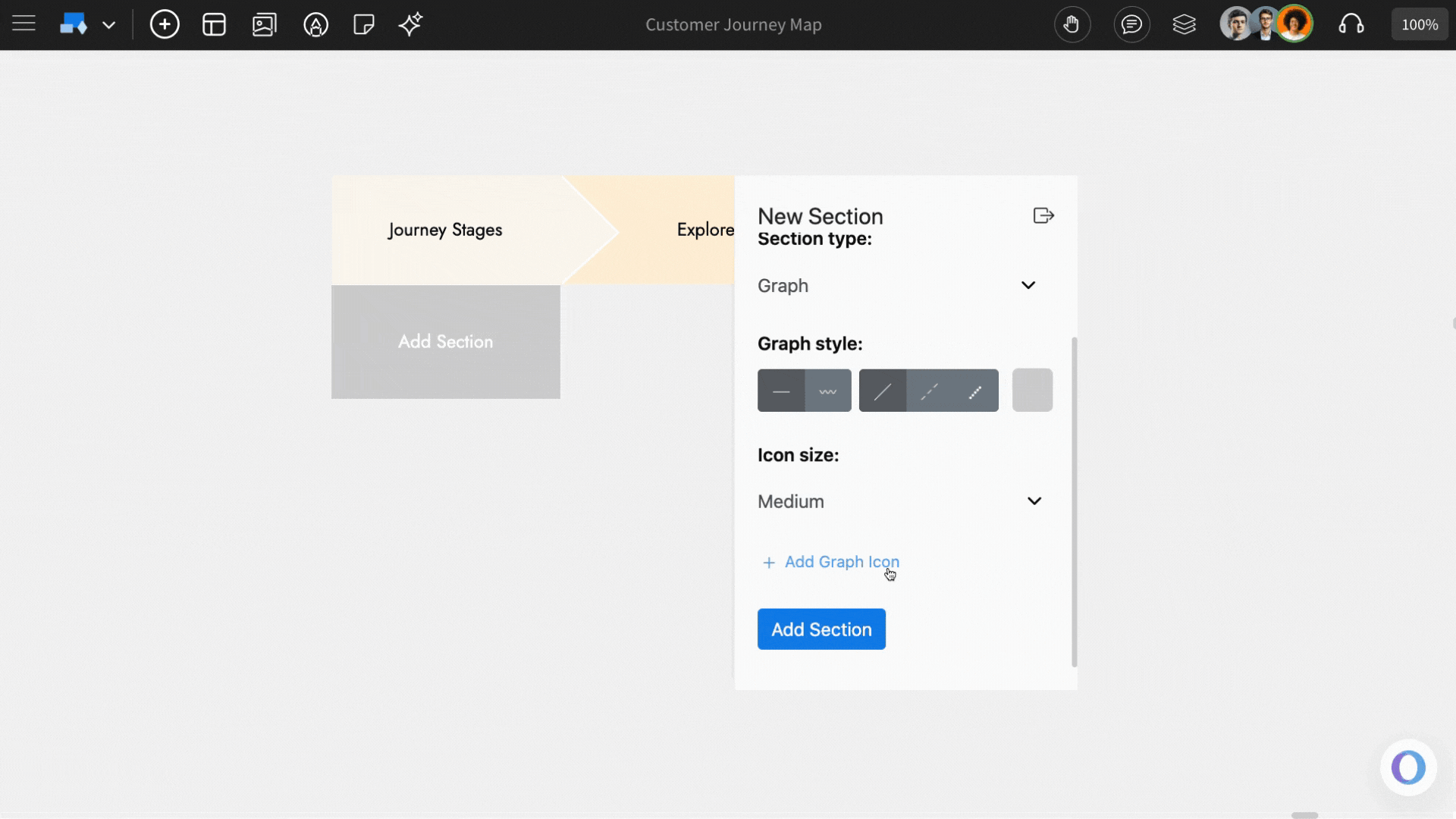1456x819 pixels.
Task: Open the AI sparkles assistant
Action: (x=410, y=24)
